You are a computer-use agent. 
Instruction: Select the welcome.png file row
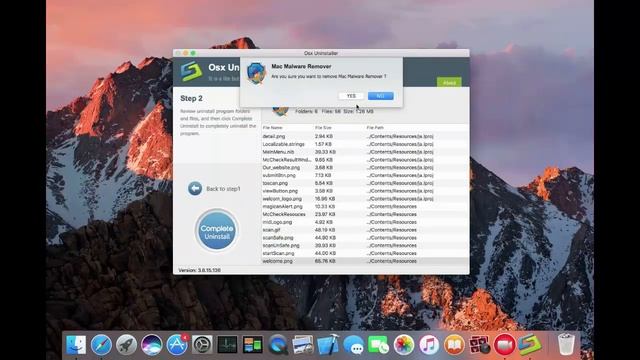click(x=364, y=261)
